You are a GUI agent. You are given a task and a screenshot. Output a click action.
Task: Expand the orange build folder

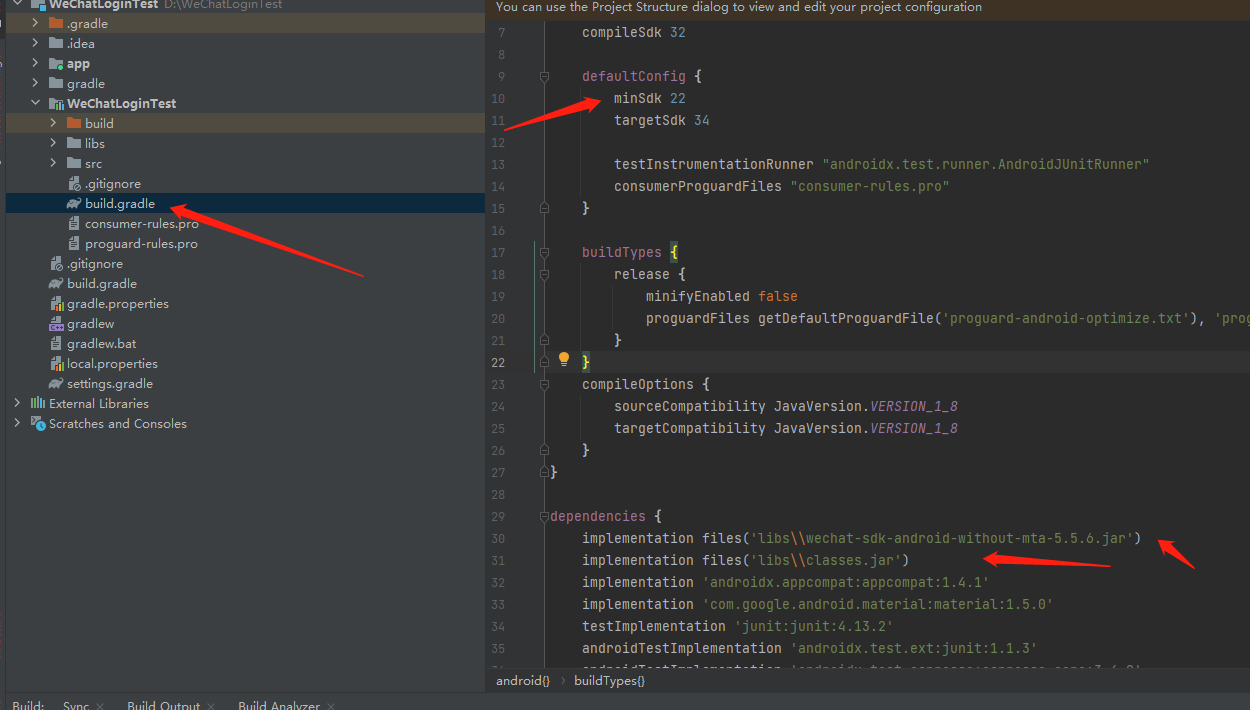tap(53, 123)
